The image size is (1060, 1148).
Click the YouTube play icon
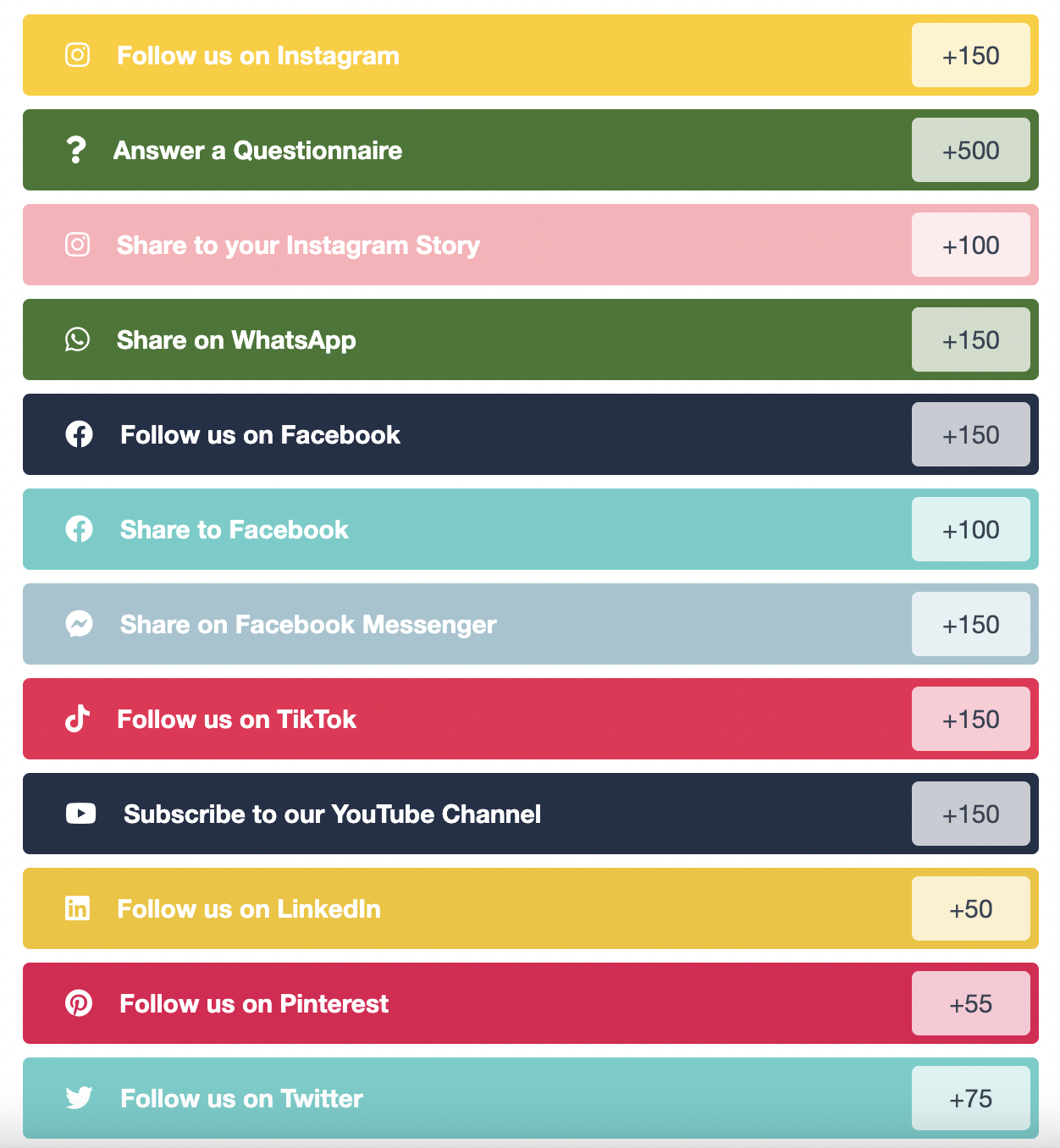coord(80,814)
